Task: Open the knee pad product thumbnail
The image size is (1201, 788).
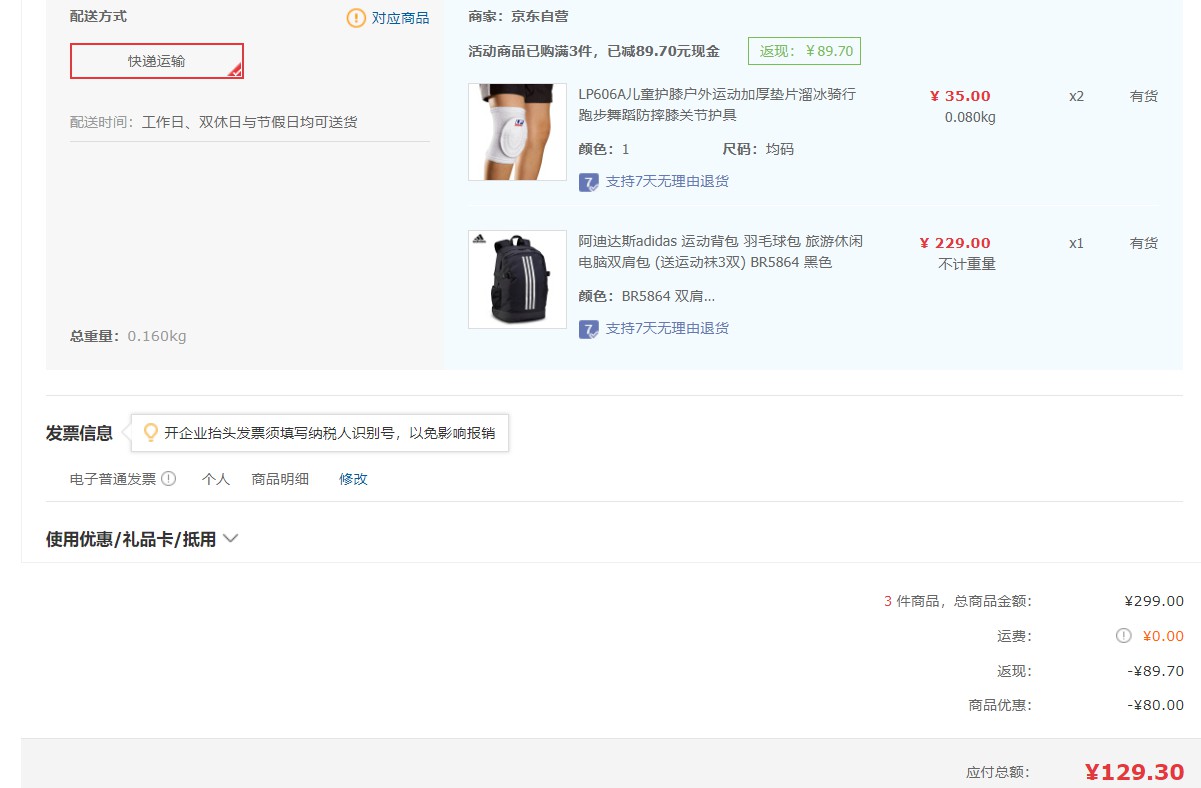Action: [517, 132]
